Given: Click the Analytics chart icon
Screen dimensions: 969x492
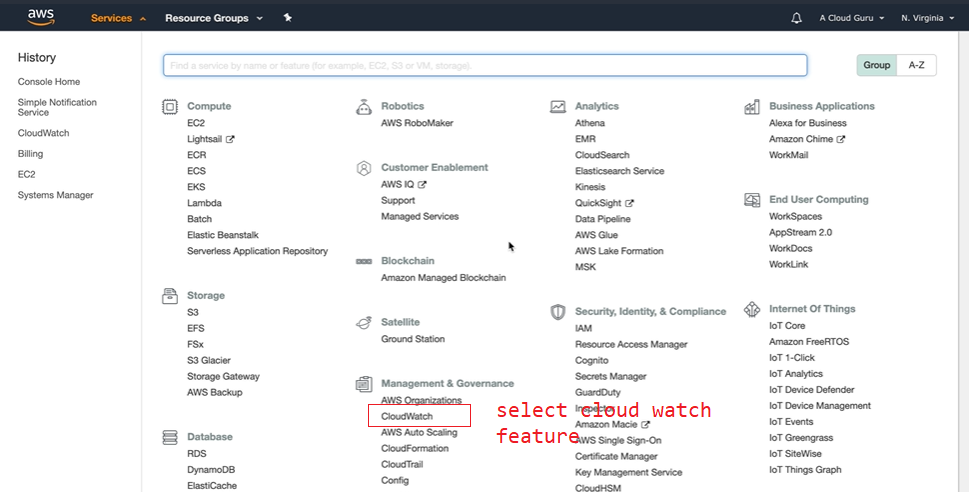Looking at the screenshot, I should 558,106.
